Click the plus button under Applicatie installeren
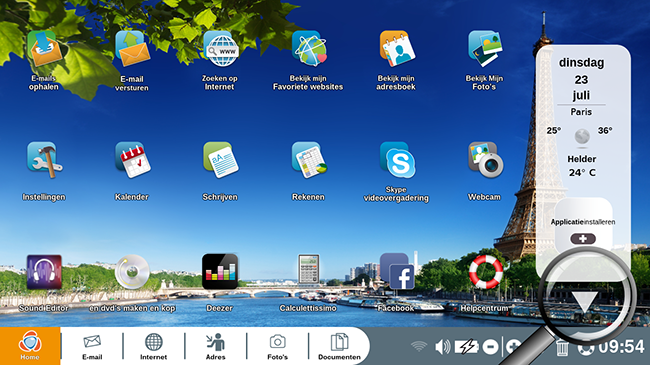 coord(583,238)
